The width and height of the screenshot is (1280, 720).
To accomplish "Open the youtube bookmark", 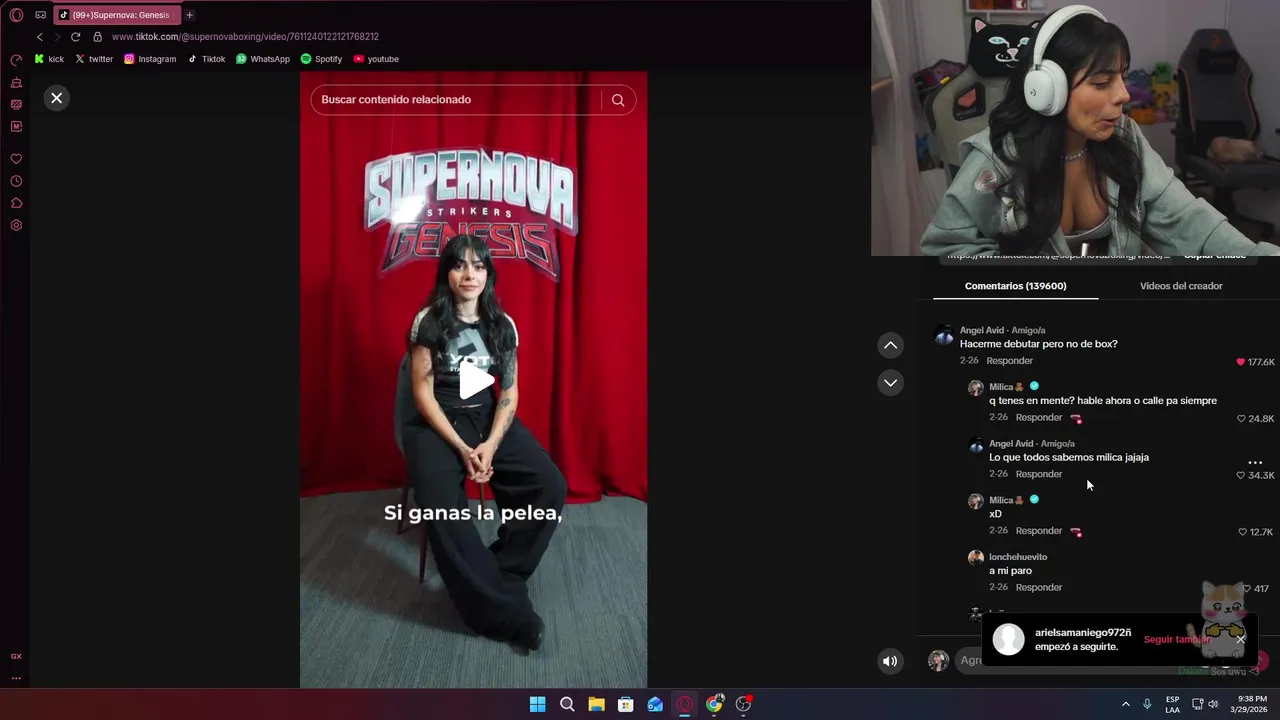I will [x=376, y=59].
